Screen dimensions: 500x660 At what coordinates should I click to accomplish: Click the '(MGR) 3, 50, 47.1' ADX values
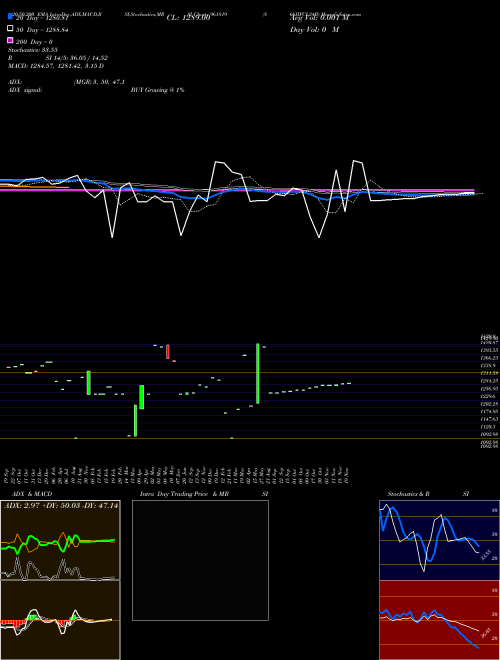99,82
